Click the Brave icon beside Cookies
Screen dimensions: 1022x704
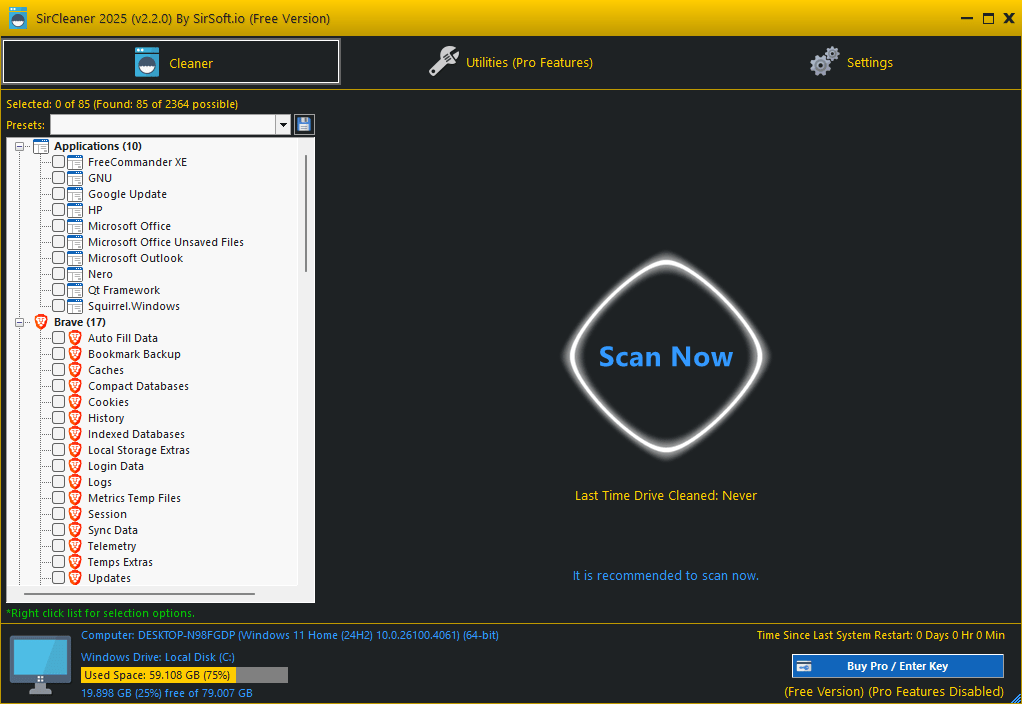click(75, 402)
